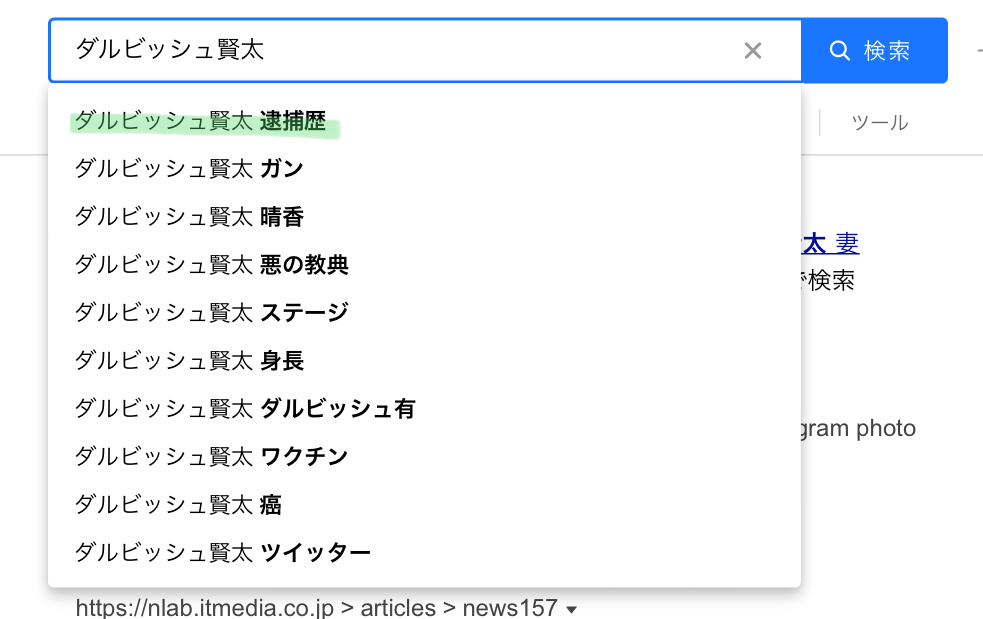The width and height of the screenshot is (983, 619).
Task: Expand the arrow beside the nlab.itmedia.co.jp URL
Action: pos(571,609)
